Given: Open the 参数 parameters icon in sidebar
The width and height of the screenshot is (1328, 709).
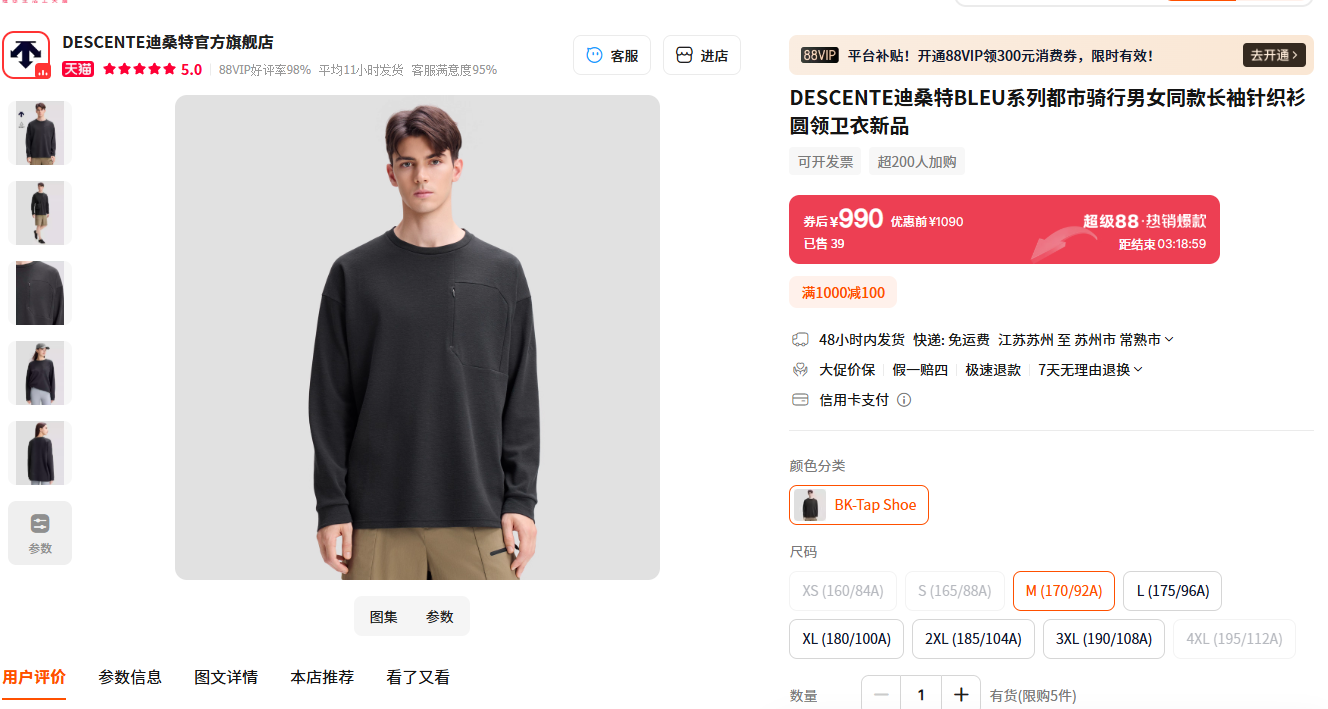Looking at the screenshot, I should coord(40,533).
